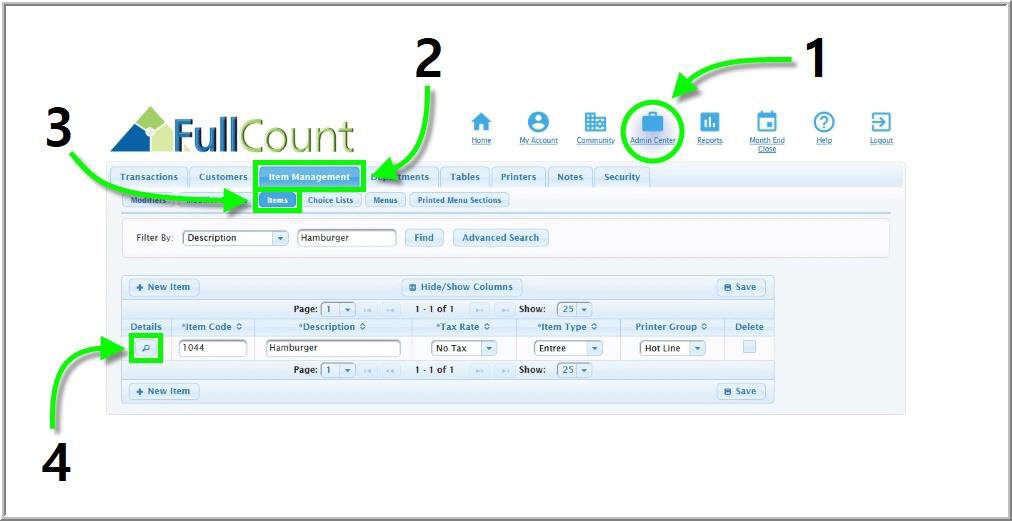The image size is (1012, 521).
Task: Open Month End Close calendar icon
Action: click(x=767, y=122)
